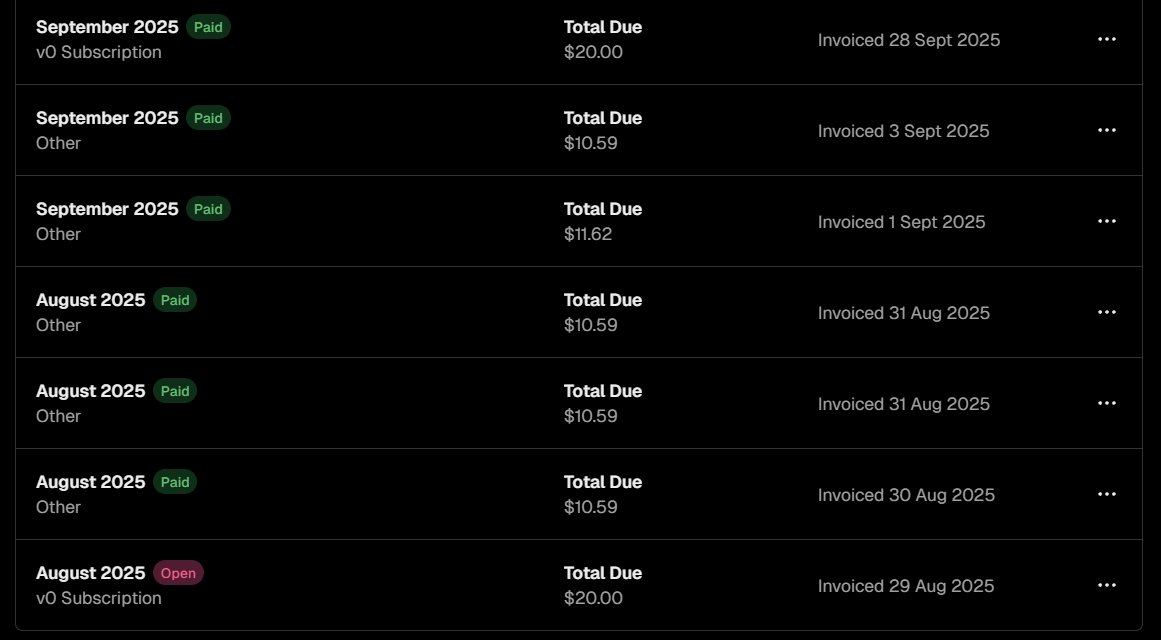Screen dimensions: 1161x640
Task: Open more options for 28 Sept 2025 invoice
Action: pos(1106,39)
